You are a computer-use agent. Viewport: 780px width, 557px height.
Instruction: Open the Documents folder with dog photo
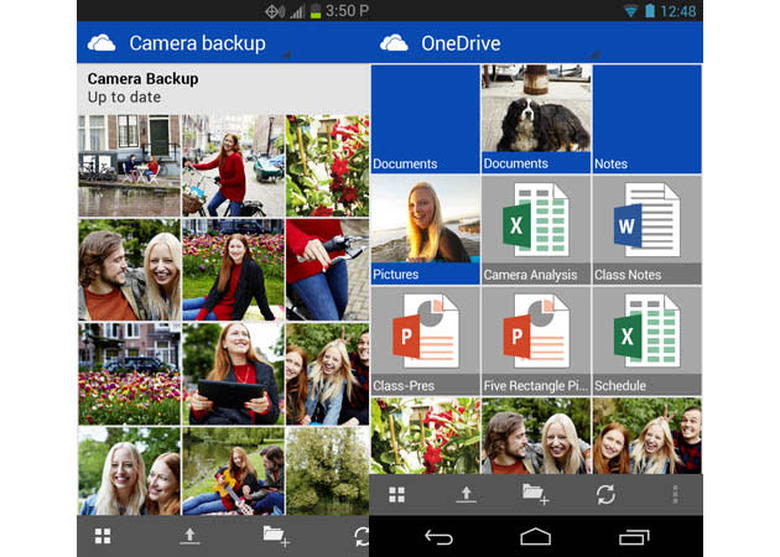click(536, 119)
